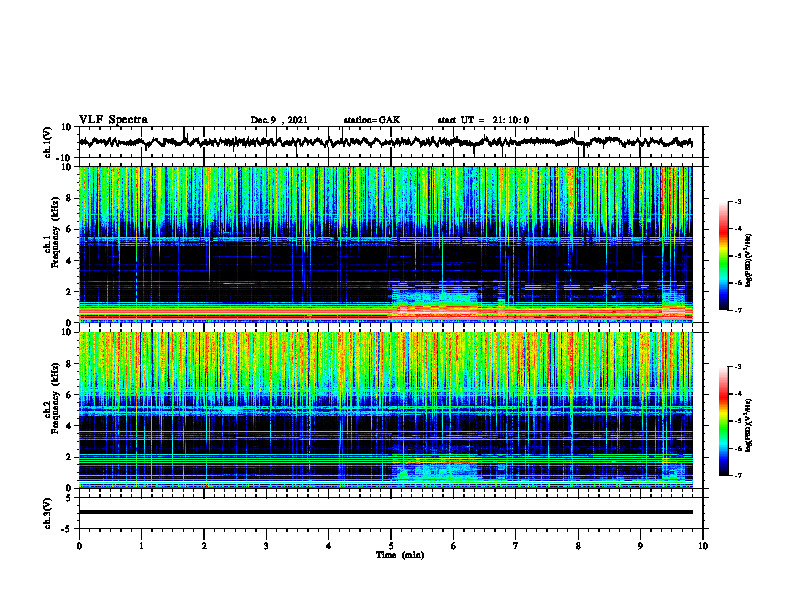Viewport: 792px width, 612px height.
Task: Click the "-3" label on the ch.2 color scale
Action: pos(738,367)
